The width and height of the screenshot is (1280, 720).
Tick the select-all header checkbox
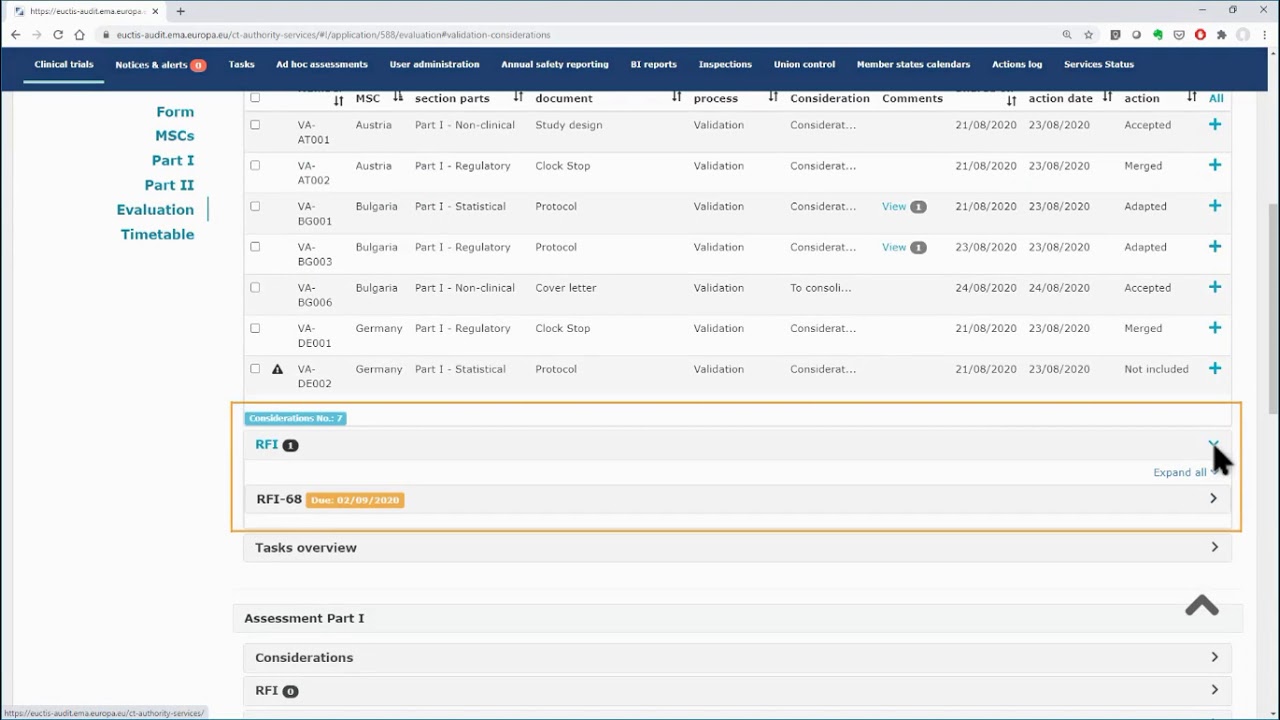pos(255,98)
